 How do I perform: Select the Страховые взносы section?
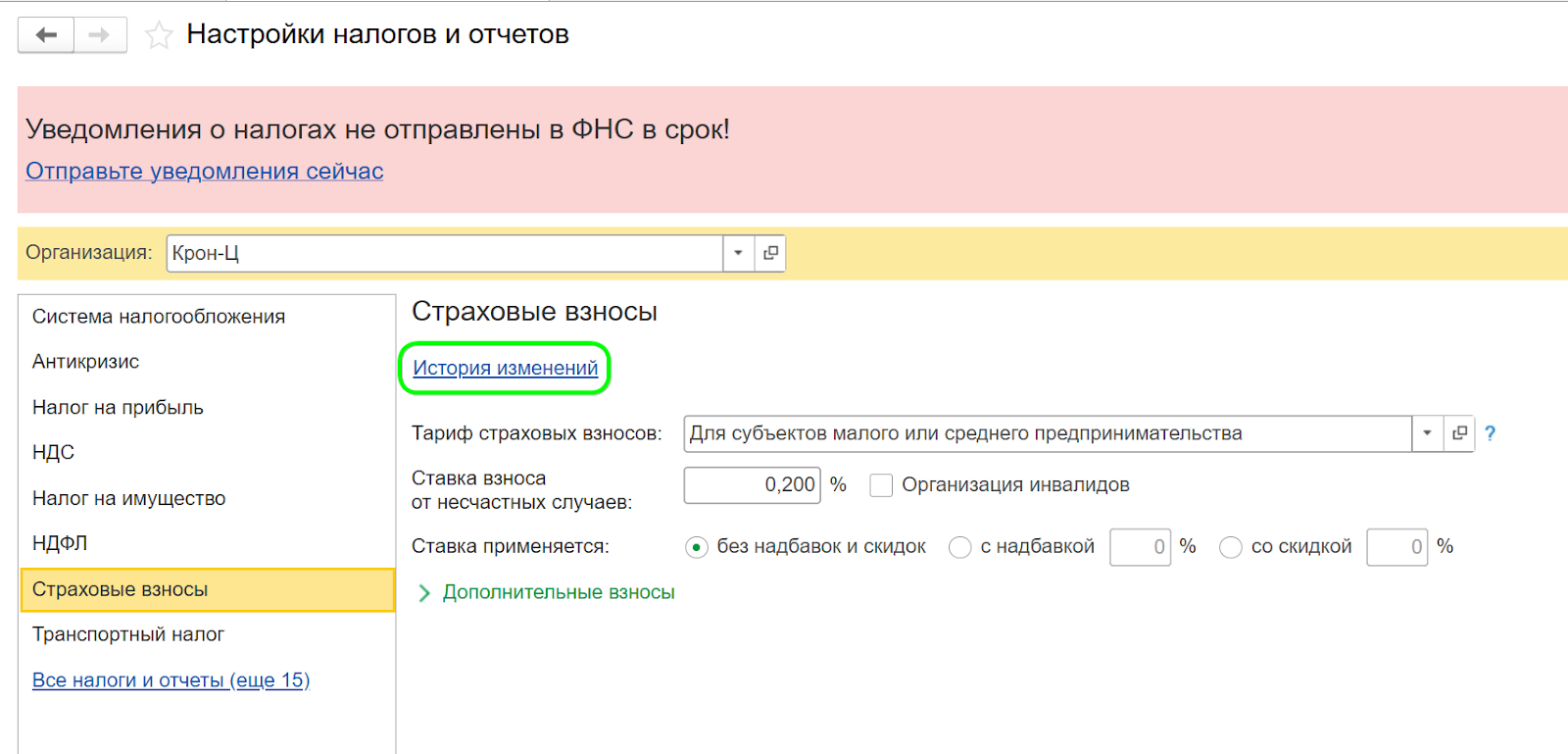208,590
